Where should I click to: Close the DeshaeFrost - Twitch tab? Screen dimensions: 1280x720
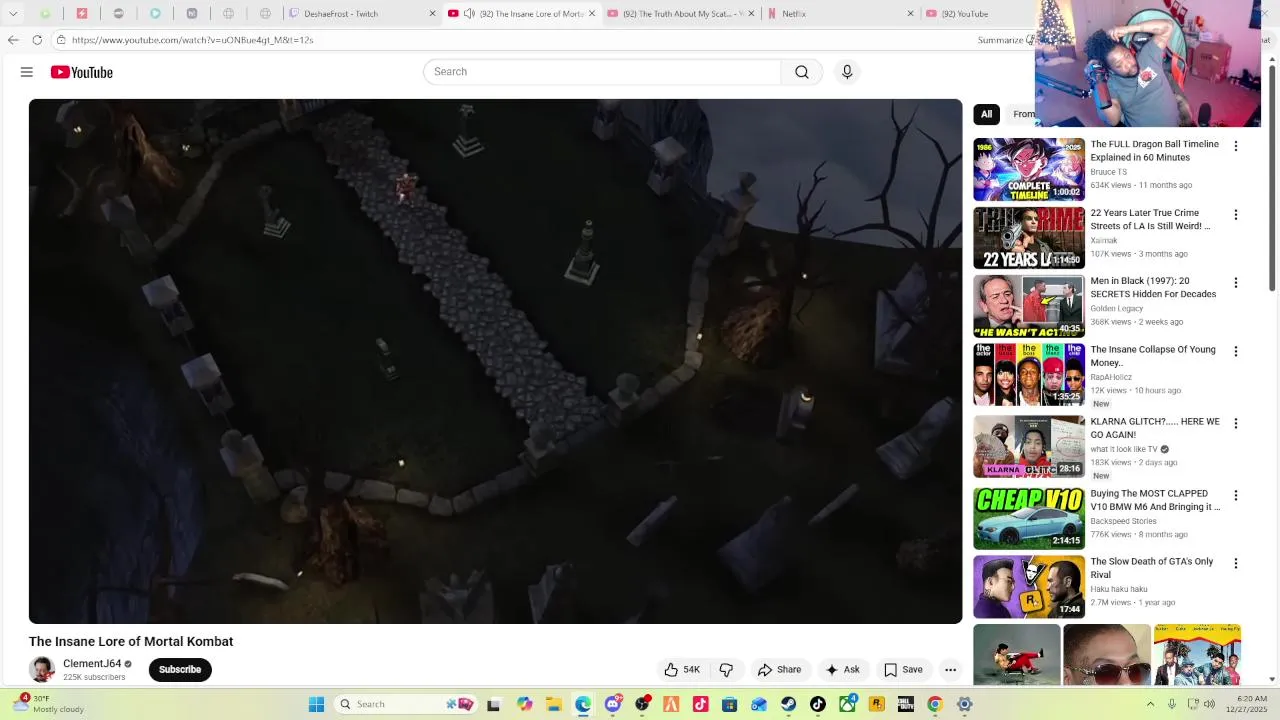[x=432, y=14]
